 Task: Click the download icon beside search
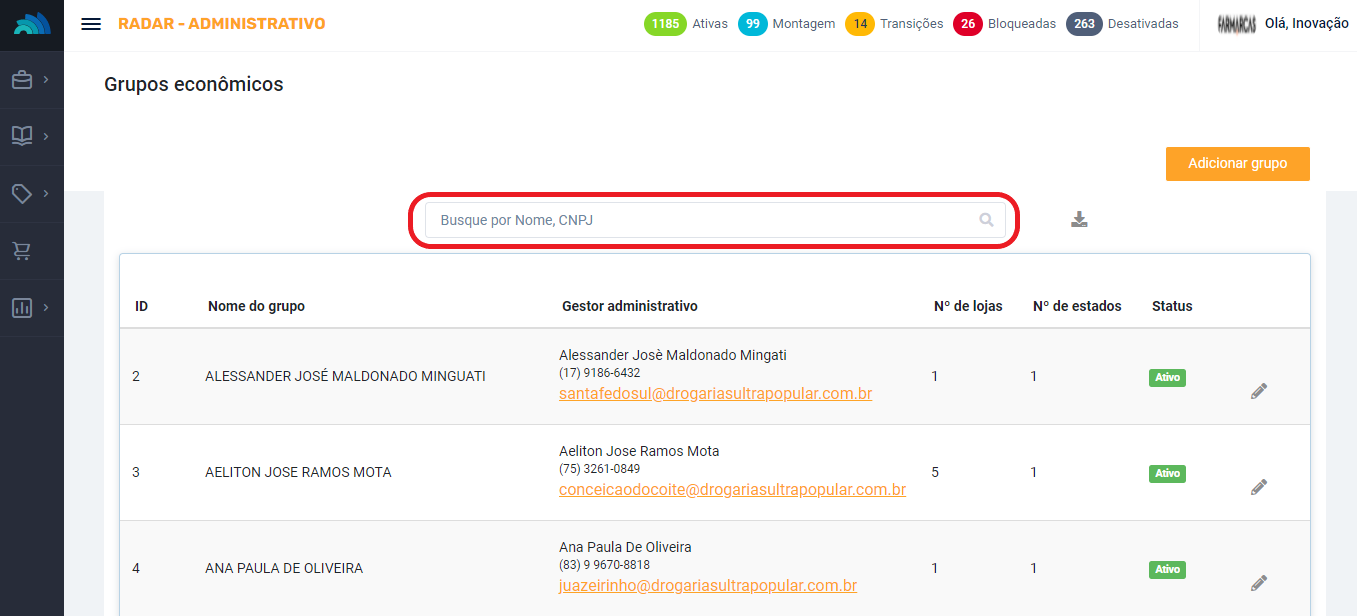[1079, 219]
